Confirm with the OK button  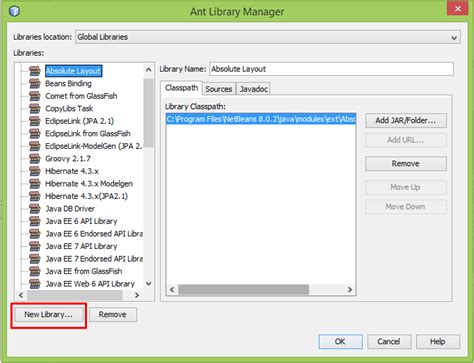pyautogui.click(x=340, y=342)
